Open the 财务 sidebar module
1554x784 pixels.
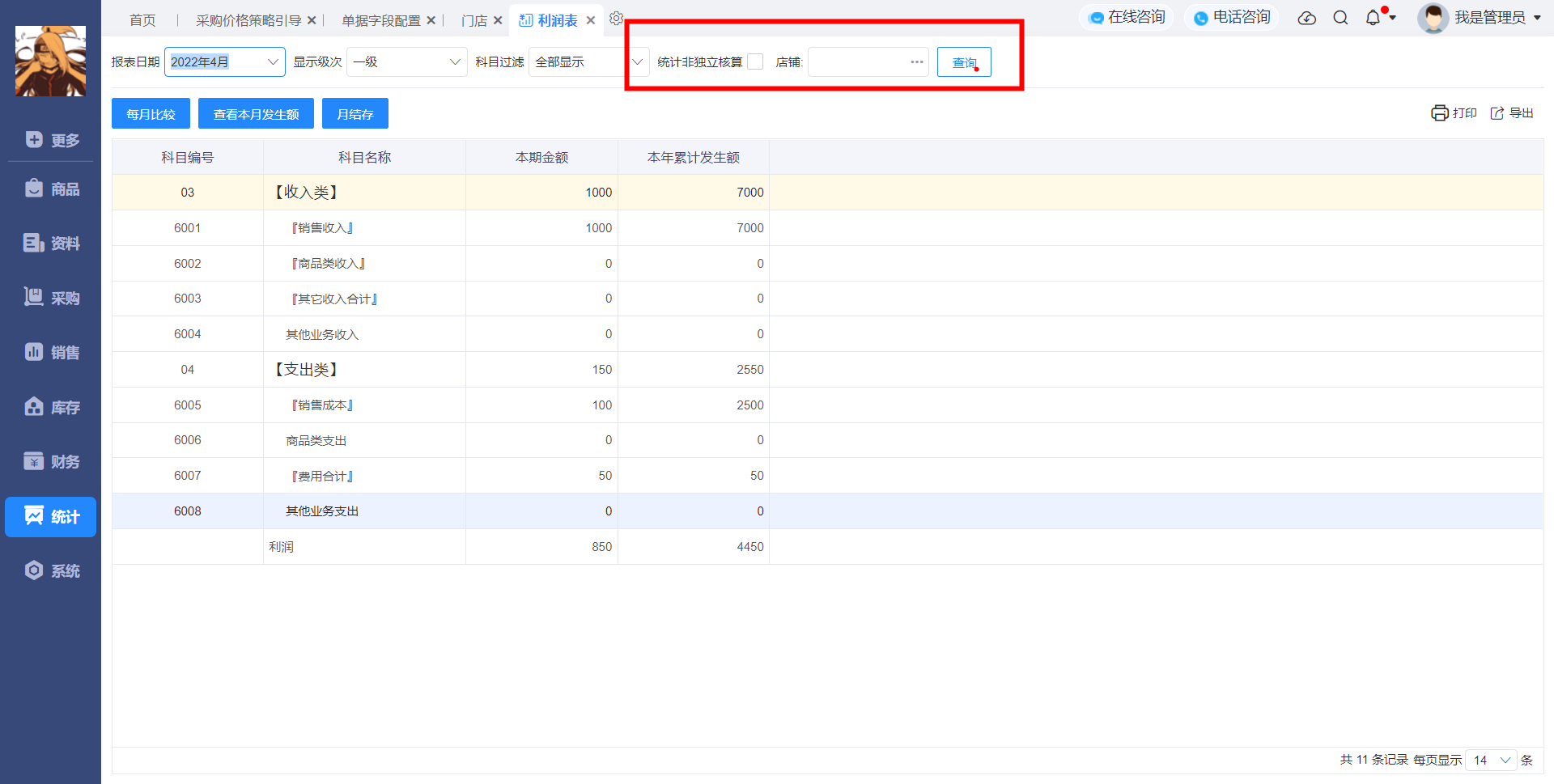(x=51, y=461)
